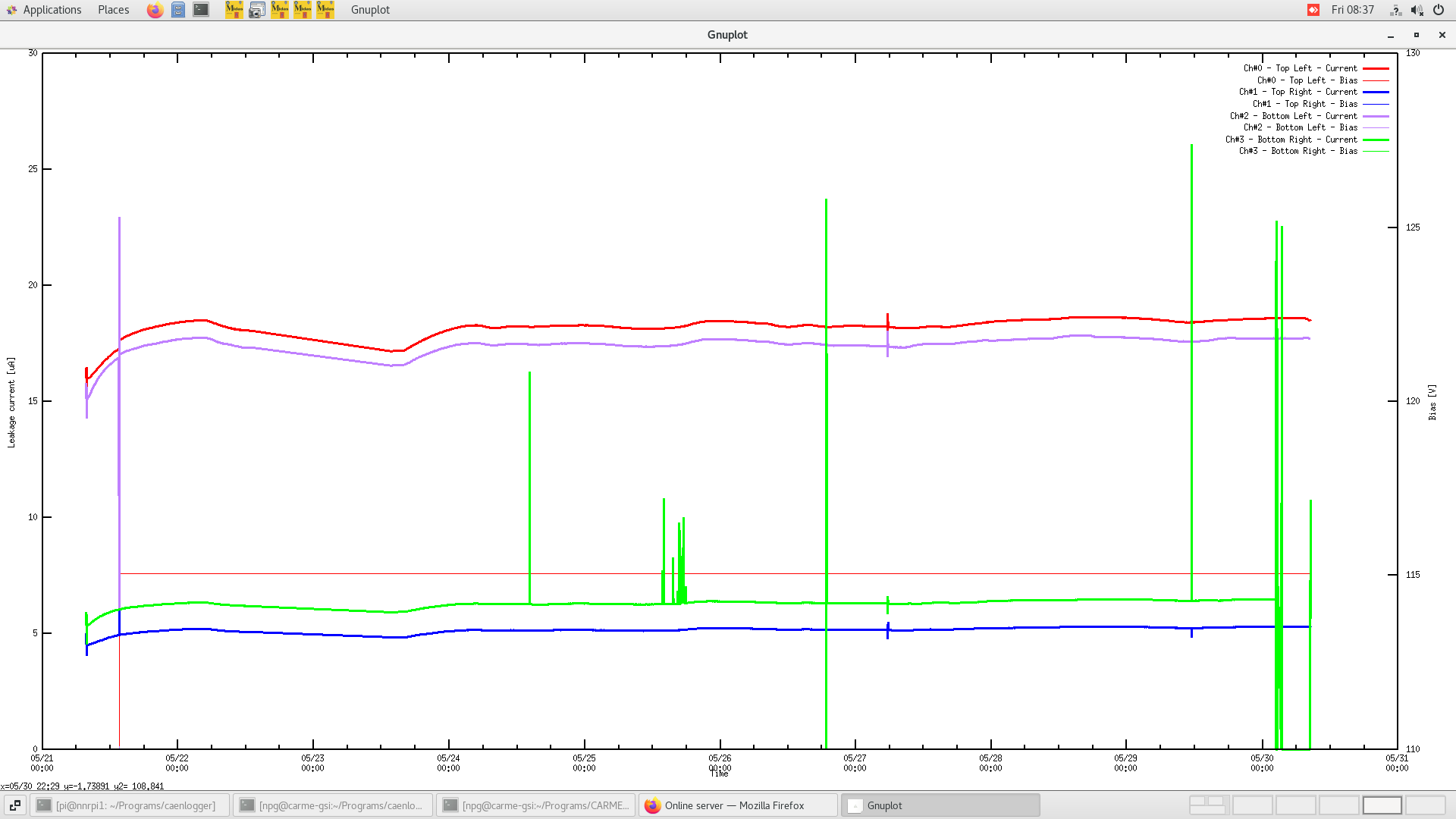
Task: Open the network status indicator
Action: point(1395,10)
